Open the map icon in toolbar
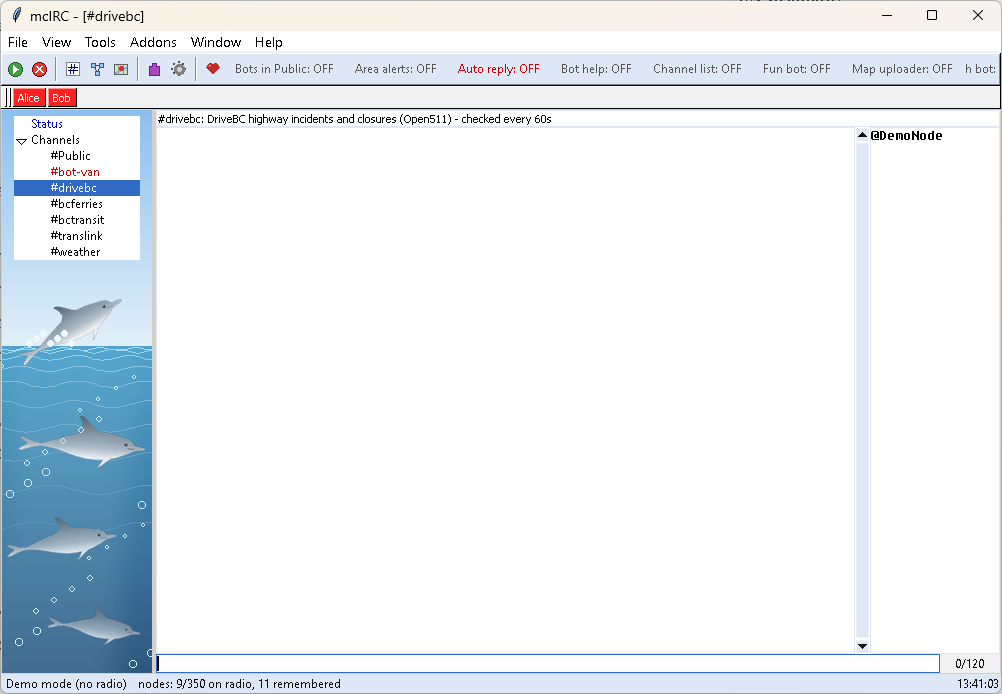 121,69
